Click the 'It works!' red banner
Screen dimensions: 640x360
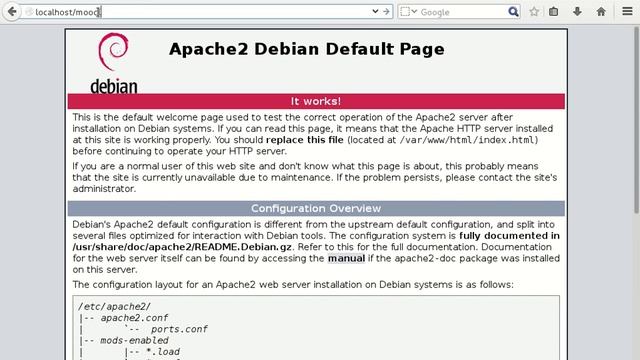pyautogui.click(x=316, y=101)
